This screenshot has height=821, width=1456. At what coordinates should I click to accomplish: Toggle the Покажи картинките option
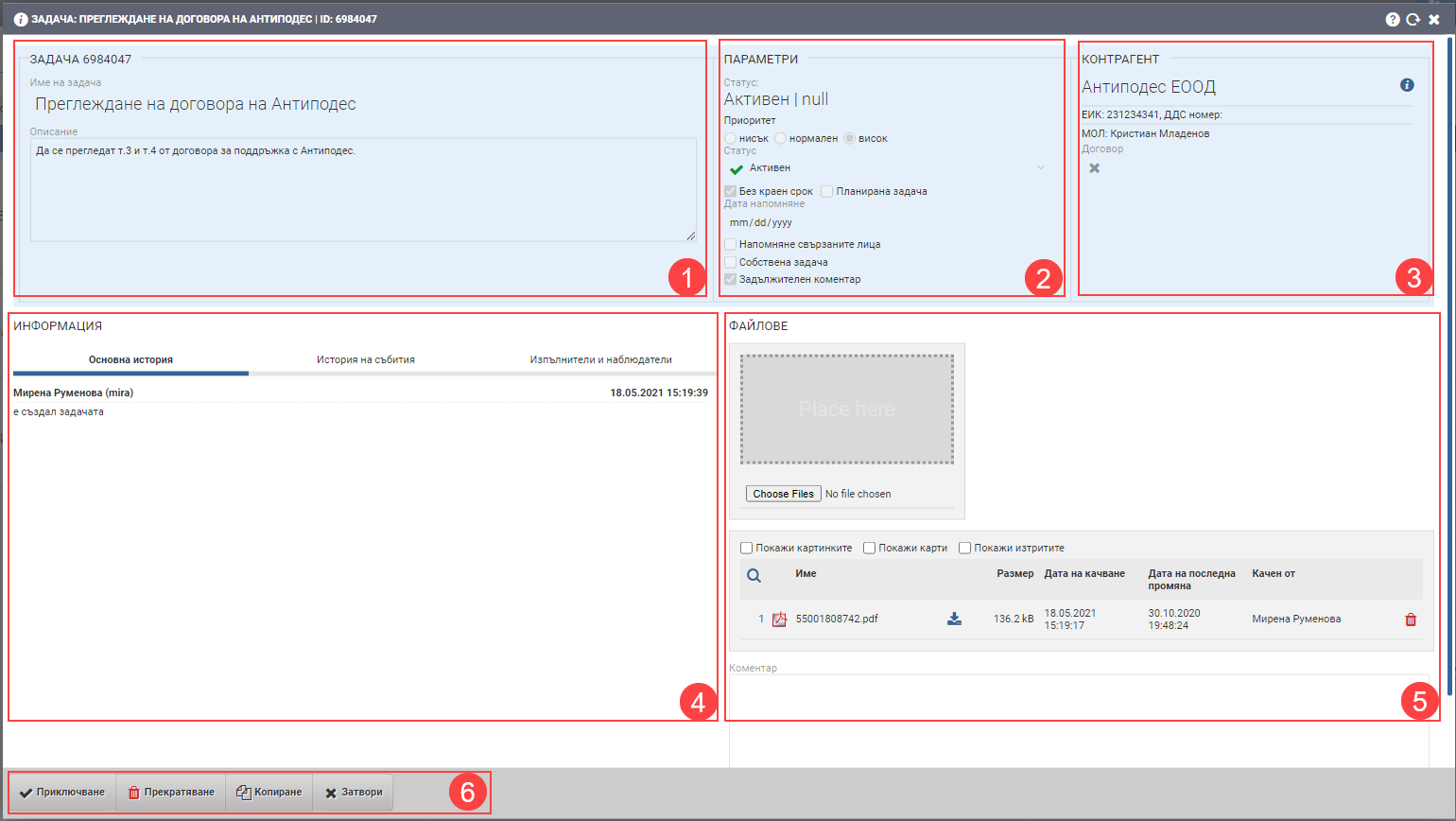pos(746,548)
